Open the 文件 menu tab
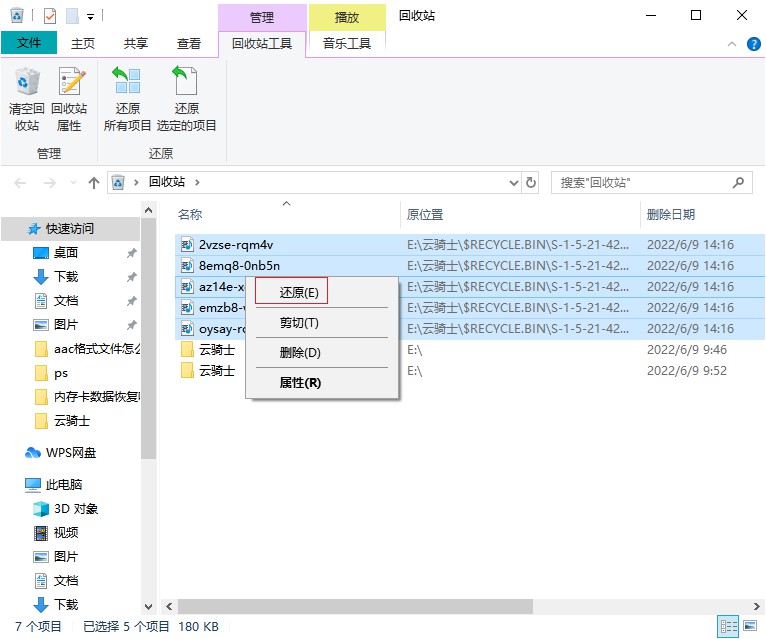 click(29, 43)
